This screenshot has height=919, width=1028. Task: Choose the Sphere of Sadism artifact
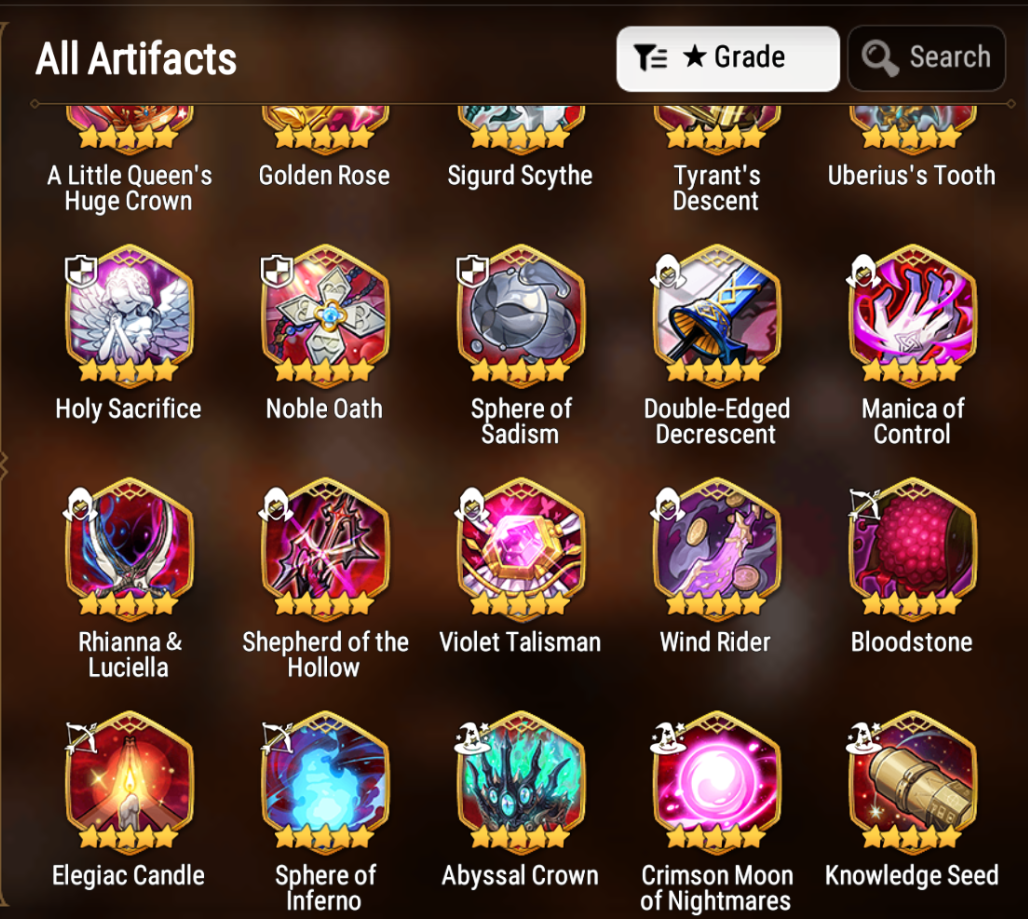tap(520, 313)
